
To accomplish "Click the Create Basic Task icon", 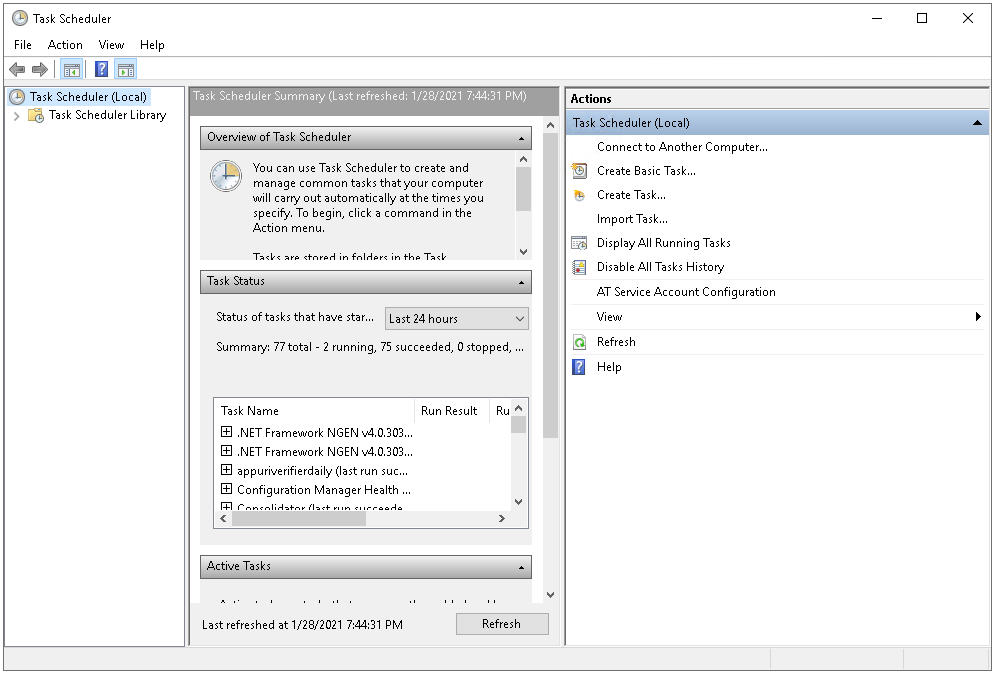I will coord(580,171).
